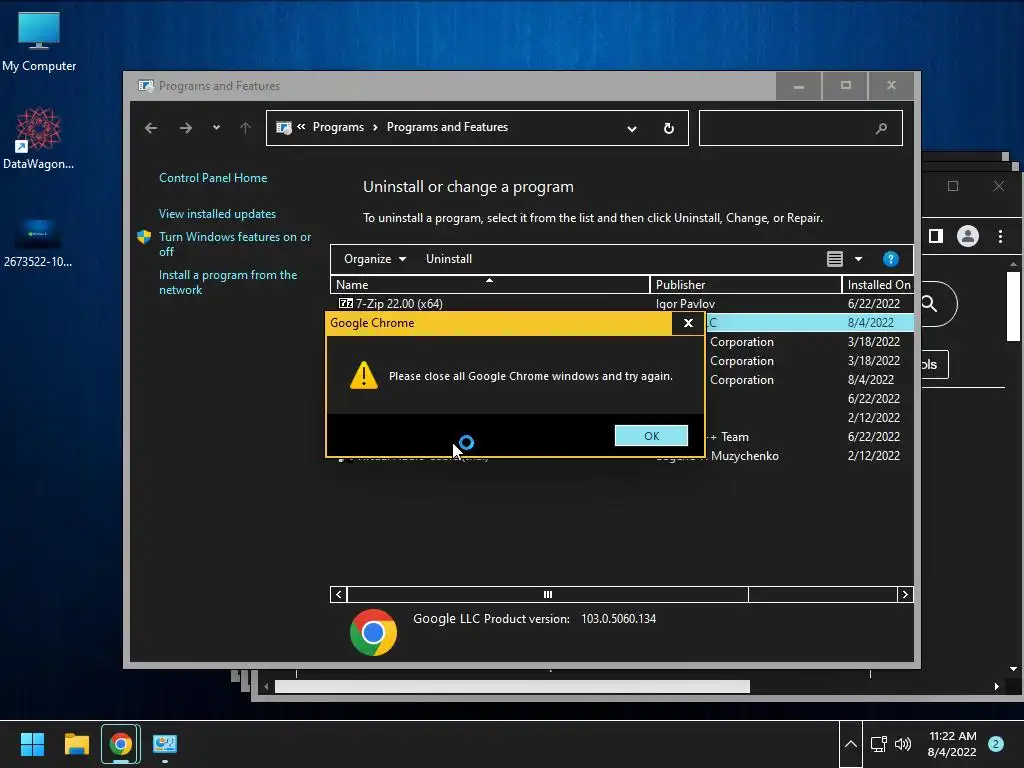
Task: Click the Chrome profile avatar icon
Action: click(x=968, y=236)
